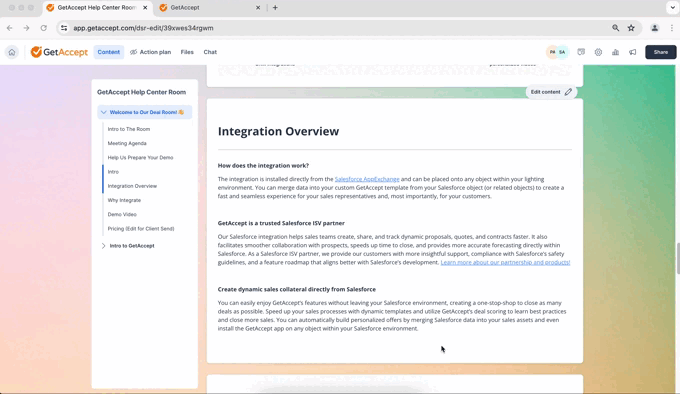
Task: Reload the page
Action: click(43, 28)
